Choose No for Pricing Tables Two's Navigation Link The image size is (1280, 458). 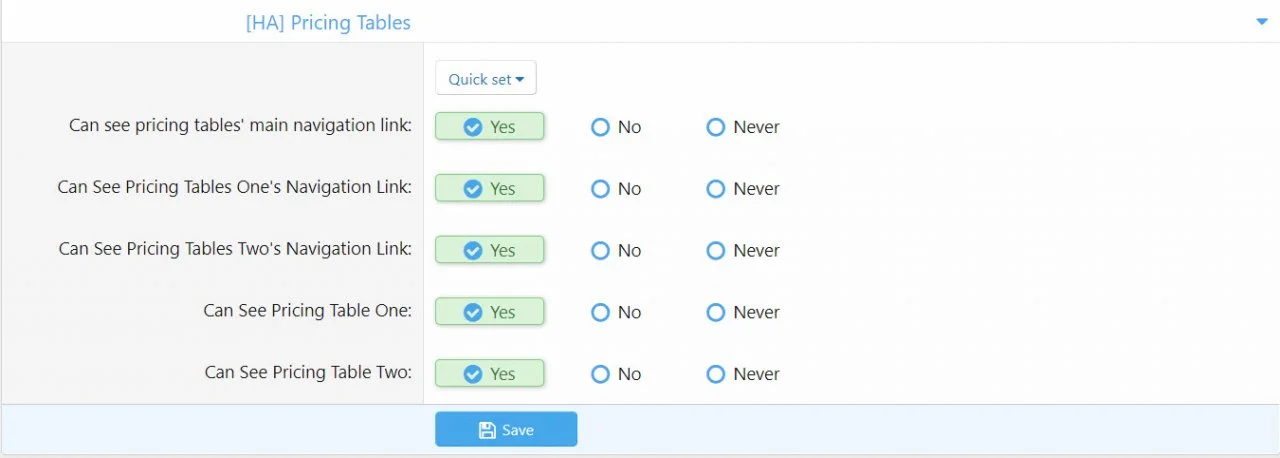[600, 251]
